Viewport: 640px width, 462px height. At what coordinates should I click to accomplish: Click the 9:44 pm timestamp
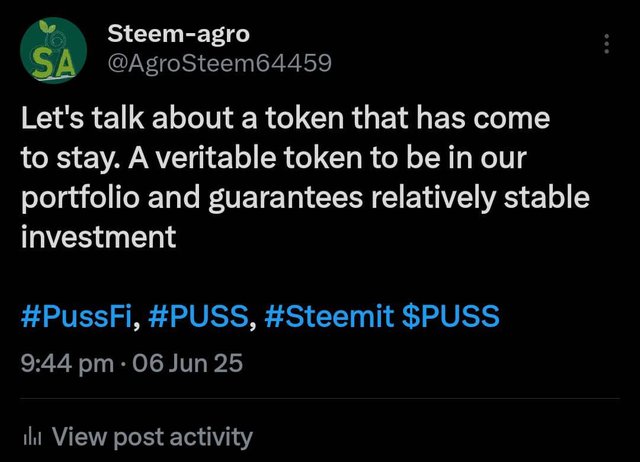tap(67, 363)
